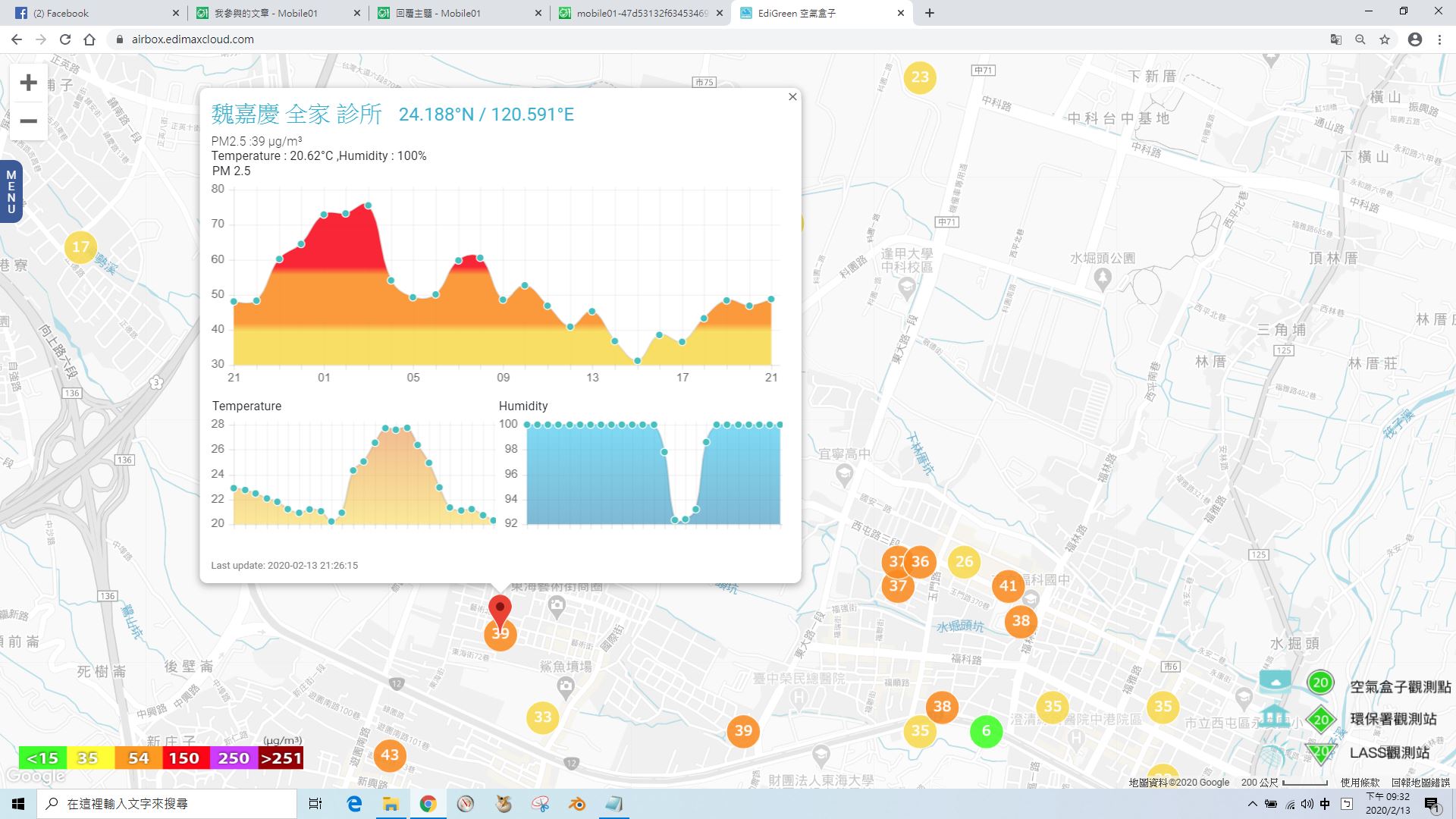Open Blender from the taskbar

point(577,804)
